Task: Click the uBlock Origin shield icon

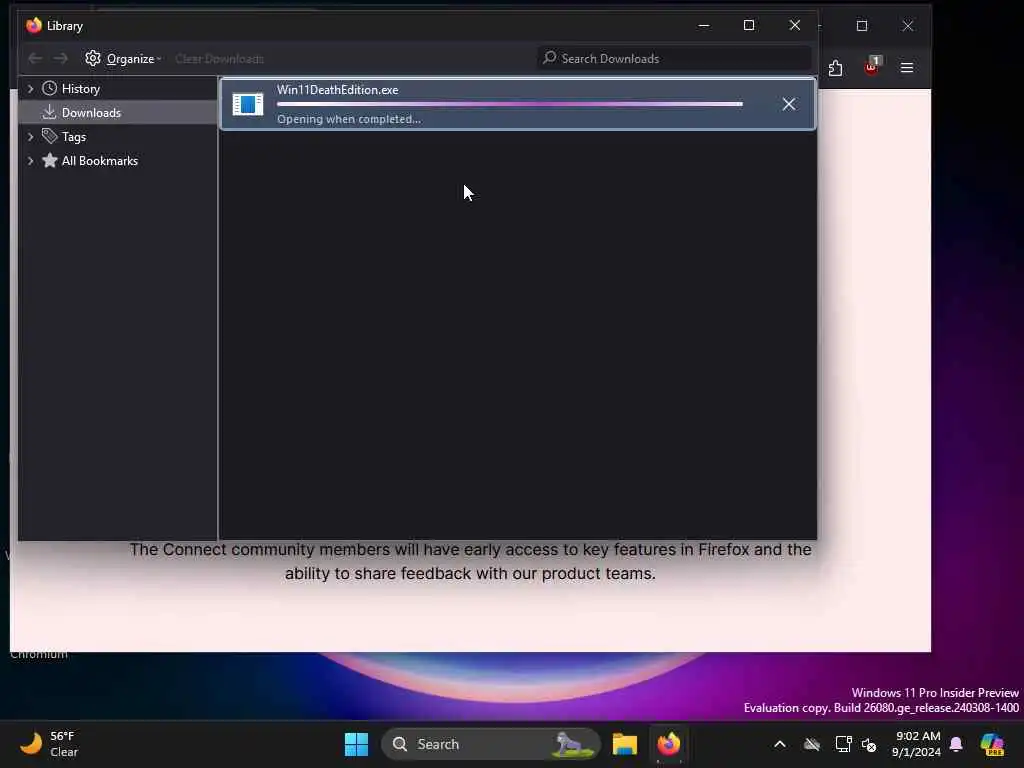Action: tap(872, 67)
